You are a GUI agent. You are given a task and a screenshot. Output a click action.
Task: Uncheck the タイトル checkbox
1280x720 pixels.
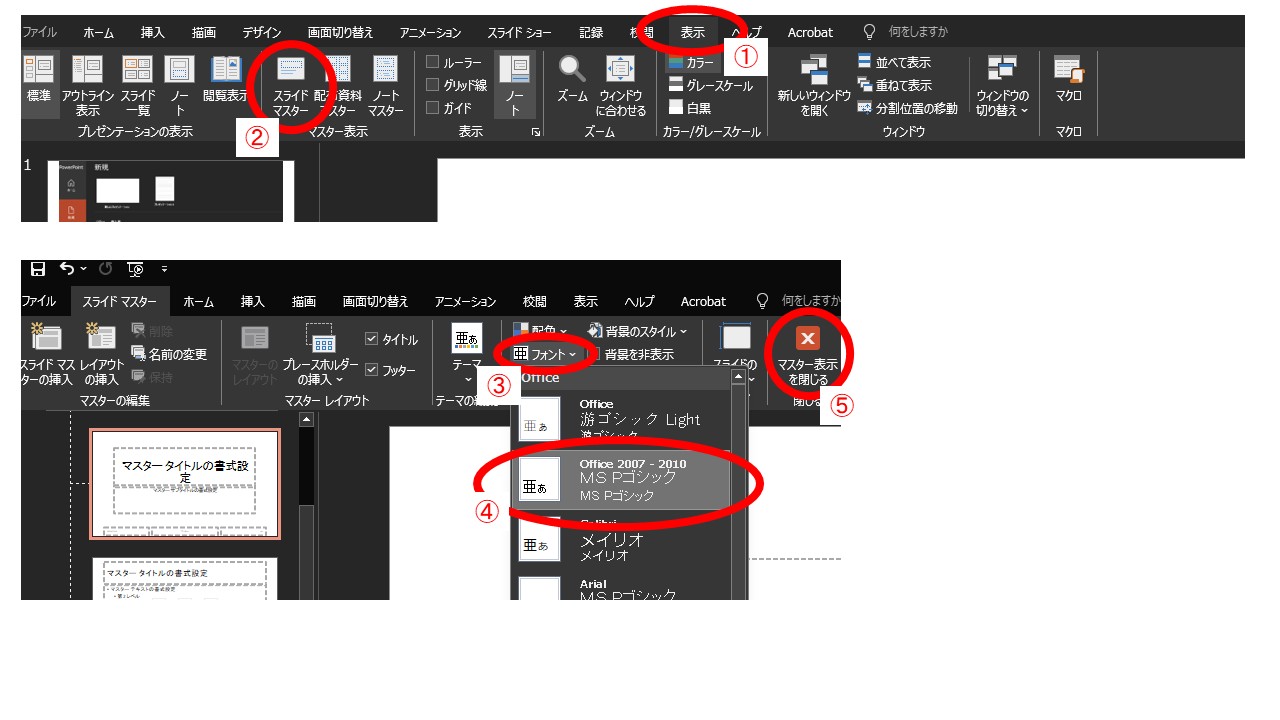[x=372, y=339]
